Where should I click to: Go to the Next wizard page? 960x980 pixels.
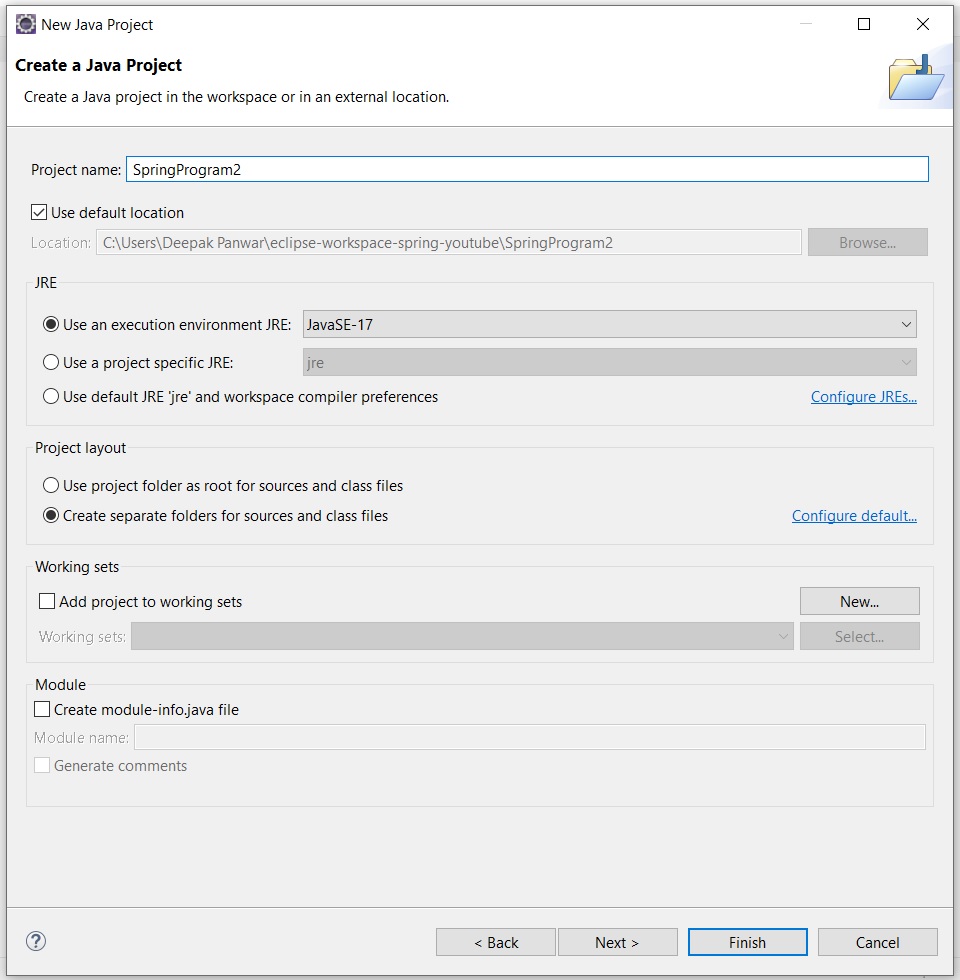pos(618,942)
